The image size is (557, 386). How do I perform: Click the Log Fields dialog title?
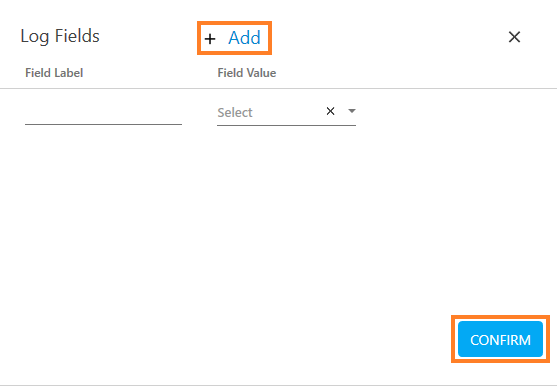60,36
